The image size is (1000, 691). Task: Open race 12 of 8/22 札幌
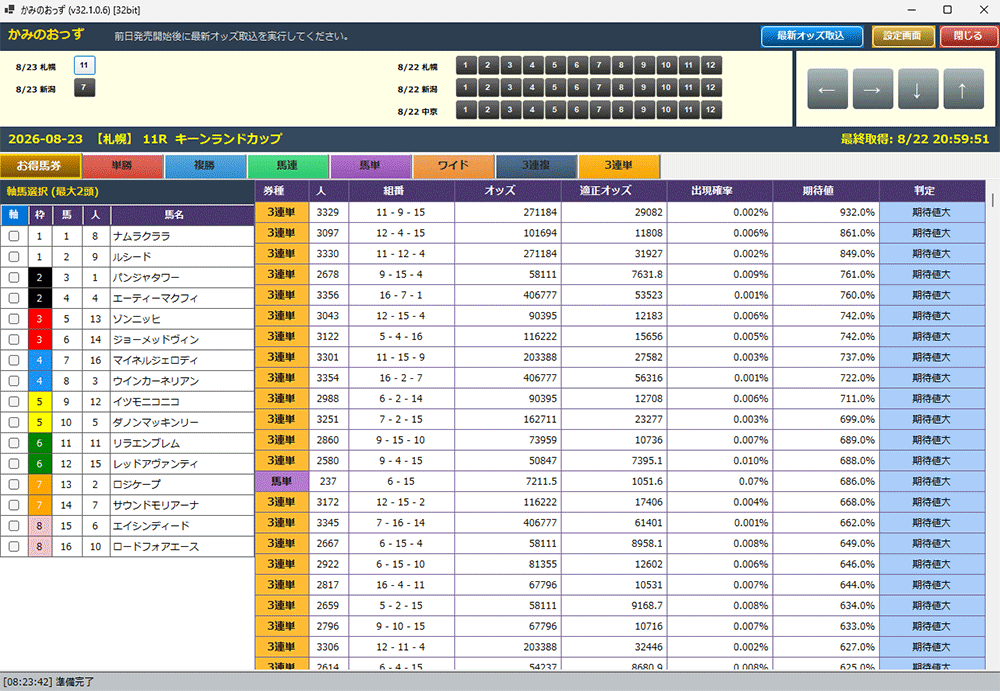click(710, 65)
